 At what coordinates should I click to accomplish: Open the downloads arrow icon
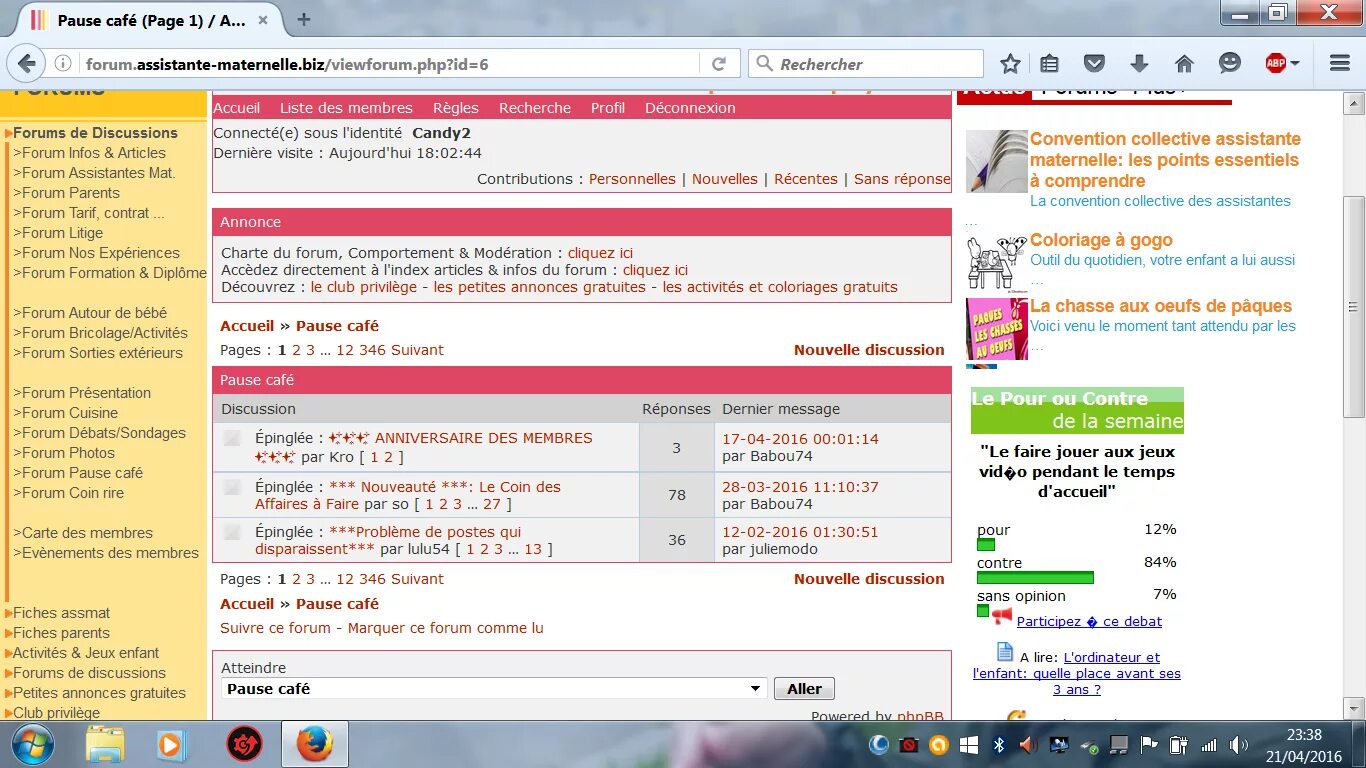tap(1139, 64)
